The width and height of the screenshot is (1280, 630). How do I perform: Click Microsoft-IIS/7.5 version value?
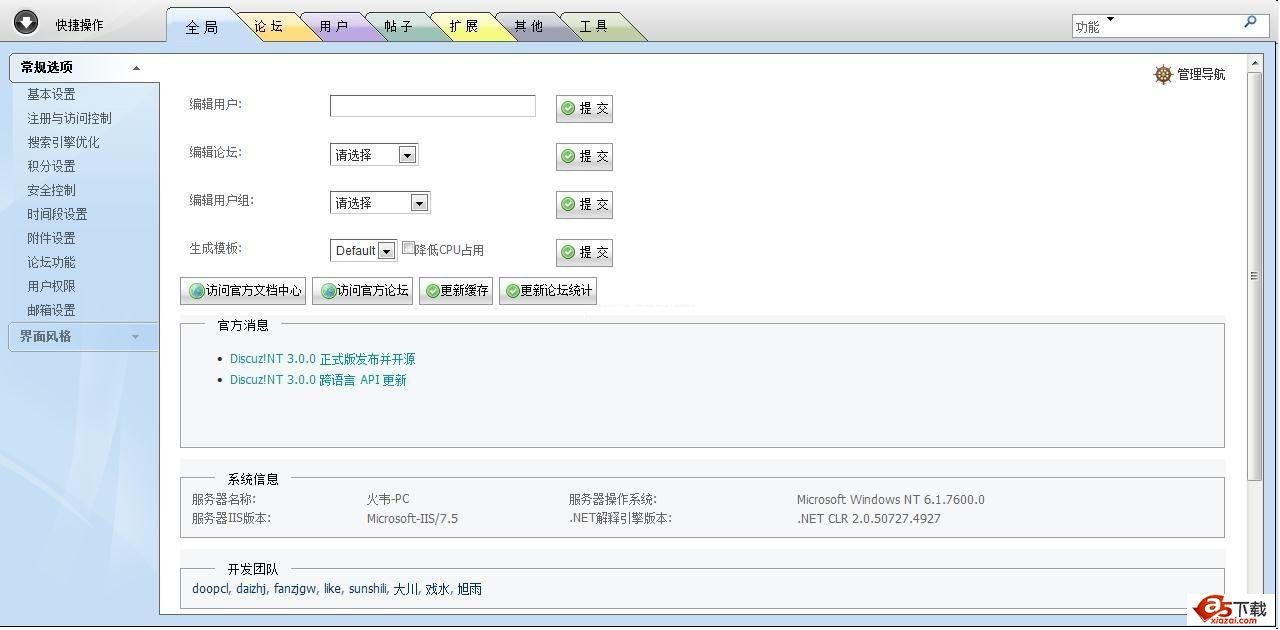pos(412,519)
